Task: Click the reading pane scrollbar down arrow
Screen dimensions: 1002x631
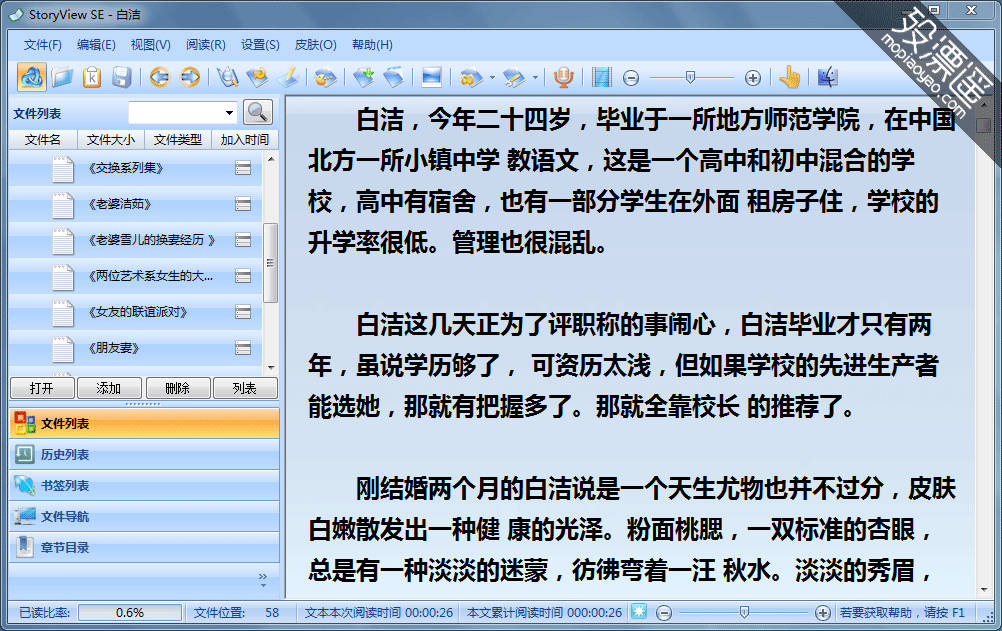Action: pos(984,590)
